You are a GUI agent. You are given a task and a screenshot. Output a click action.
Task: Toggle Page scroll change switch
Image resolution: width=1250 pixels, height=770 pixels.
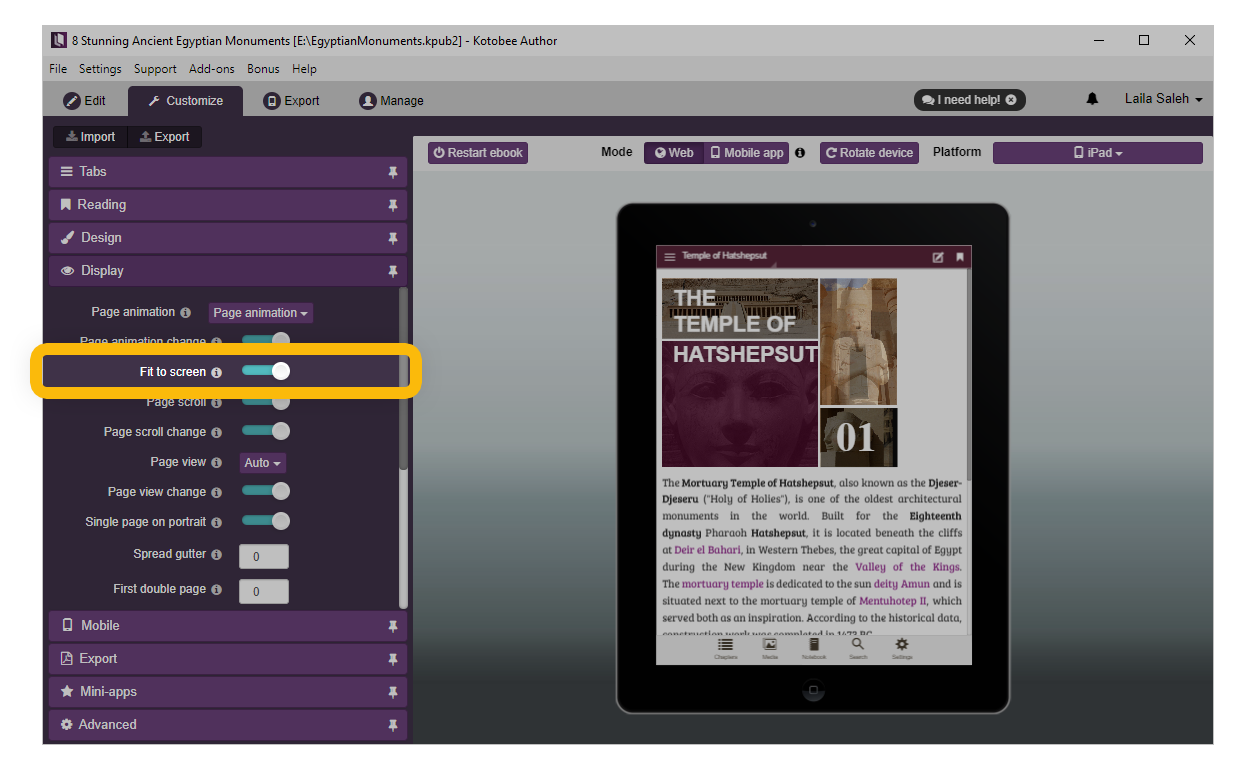coord(266,431)
